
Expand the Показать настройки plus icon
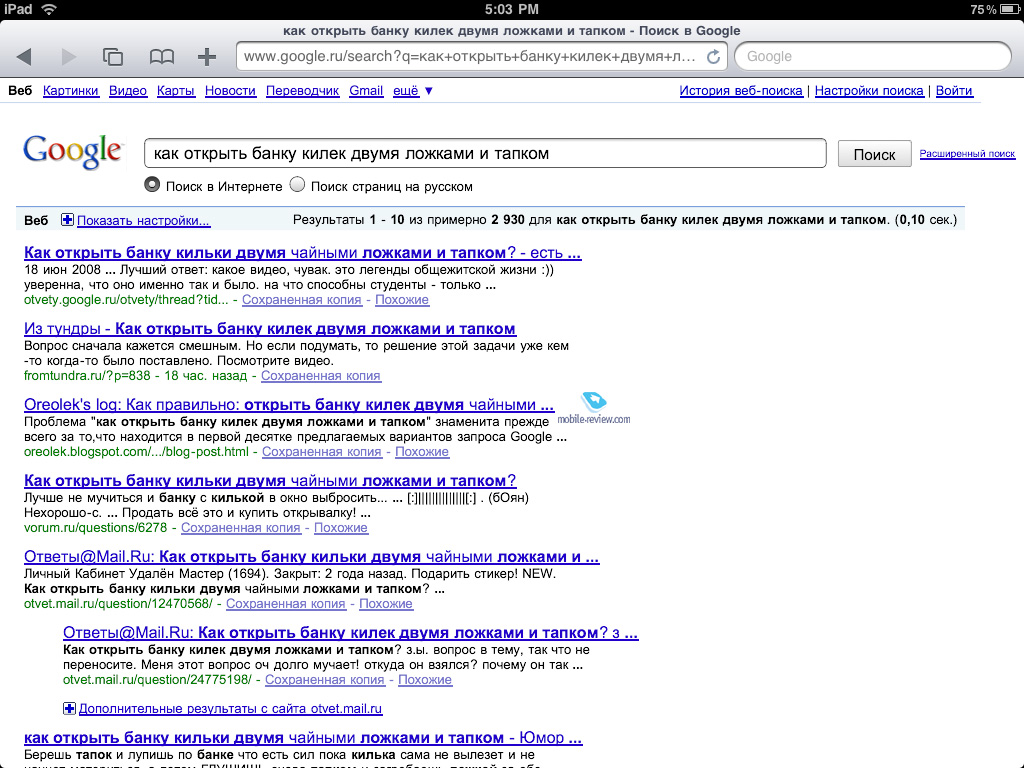67,220
